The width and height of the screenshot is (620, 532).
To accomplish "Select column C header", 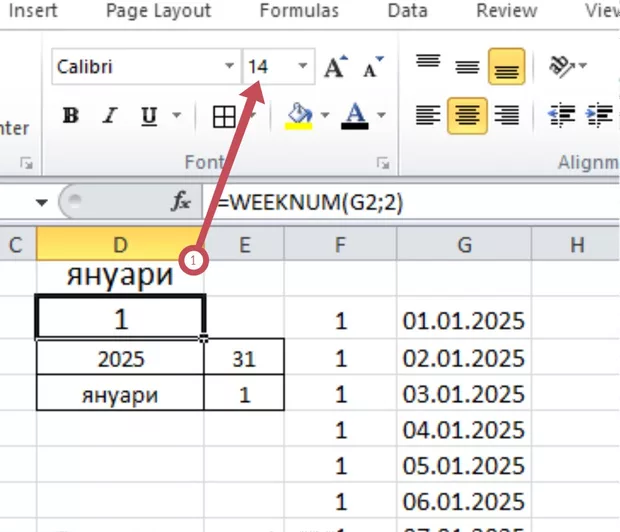I will (x=17, y=244).
